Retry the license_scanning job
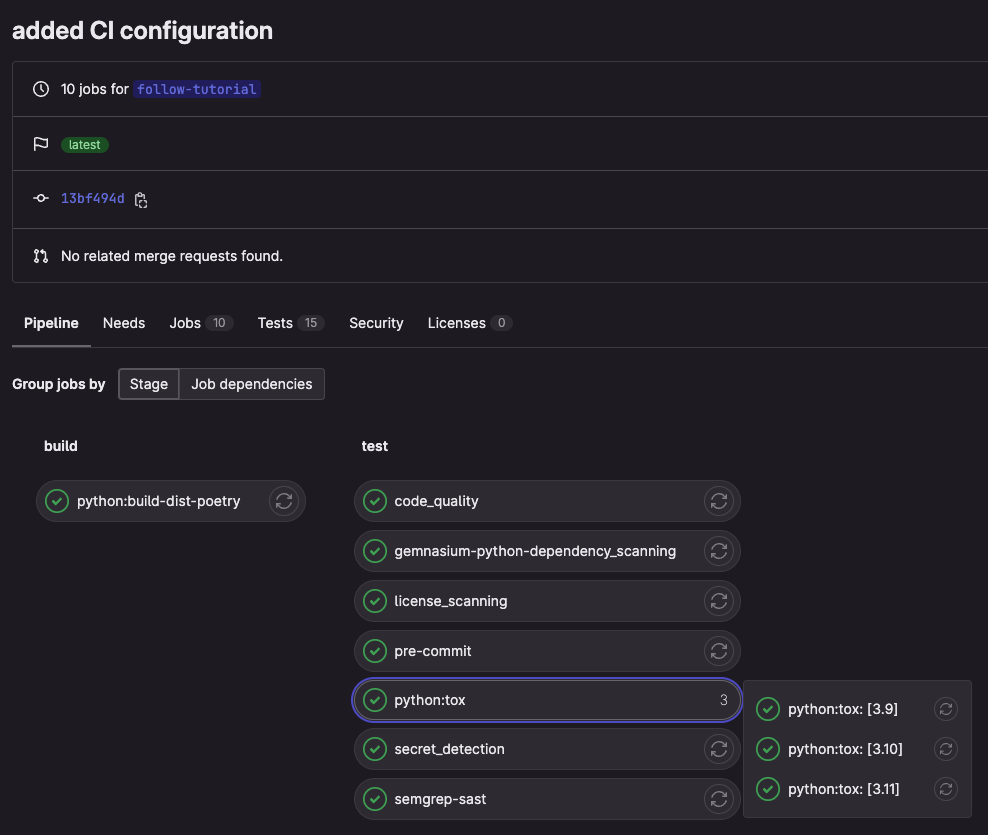 (x=718, y=601)
